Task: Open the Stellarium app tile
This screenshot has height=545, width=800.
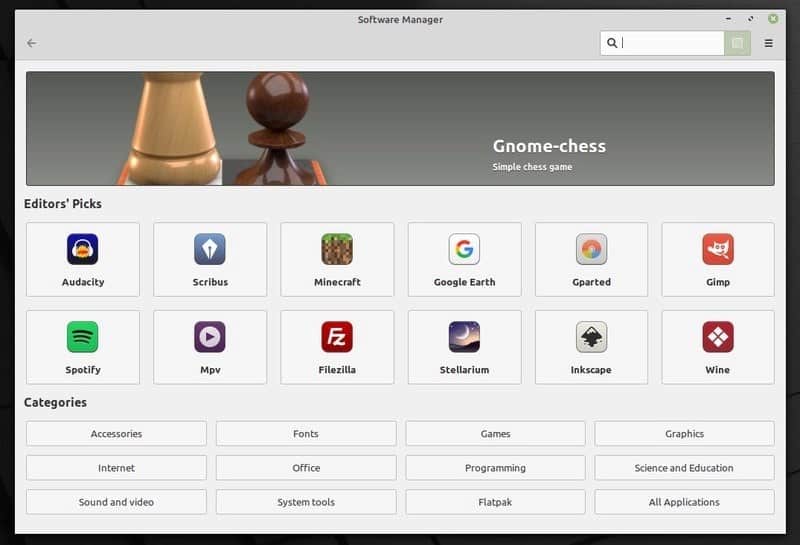Action: 464,338
